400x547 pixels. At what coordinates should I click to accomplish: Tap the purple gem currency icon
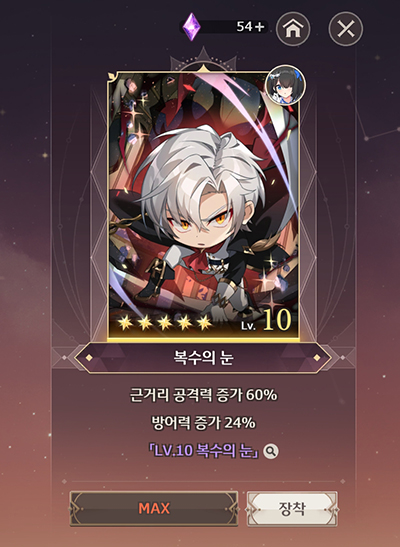pos(192,27)
